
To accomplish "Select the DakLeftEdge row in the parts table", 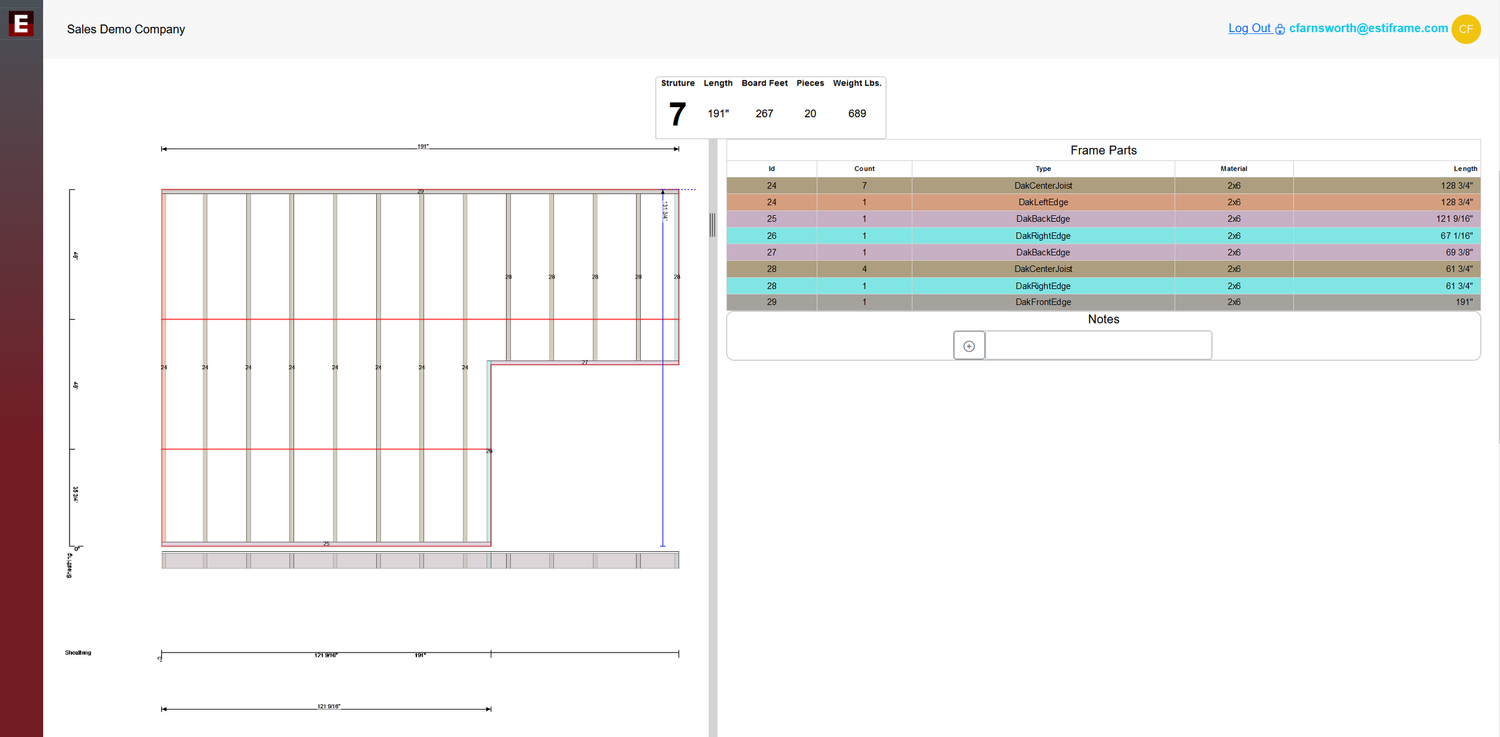I will coord(1043,202).
